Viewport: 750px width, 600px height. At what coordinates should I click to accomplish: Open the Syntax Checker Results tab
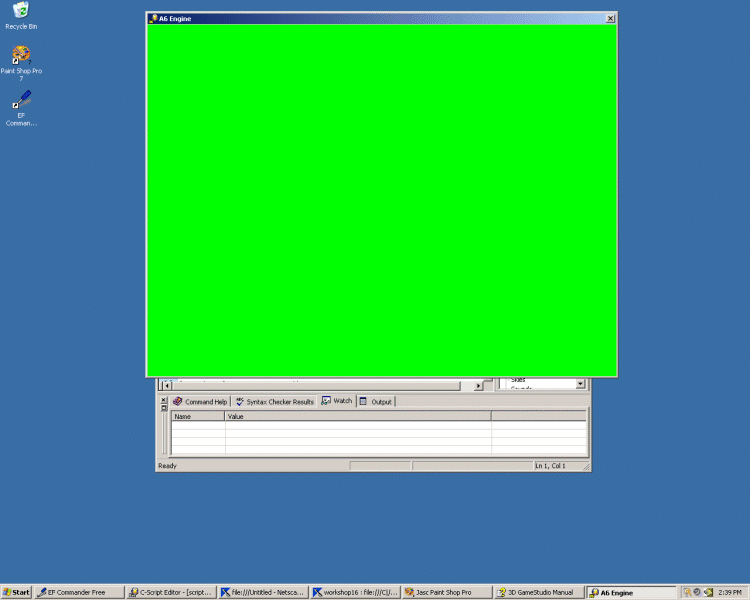(274, 401)
